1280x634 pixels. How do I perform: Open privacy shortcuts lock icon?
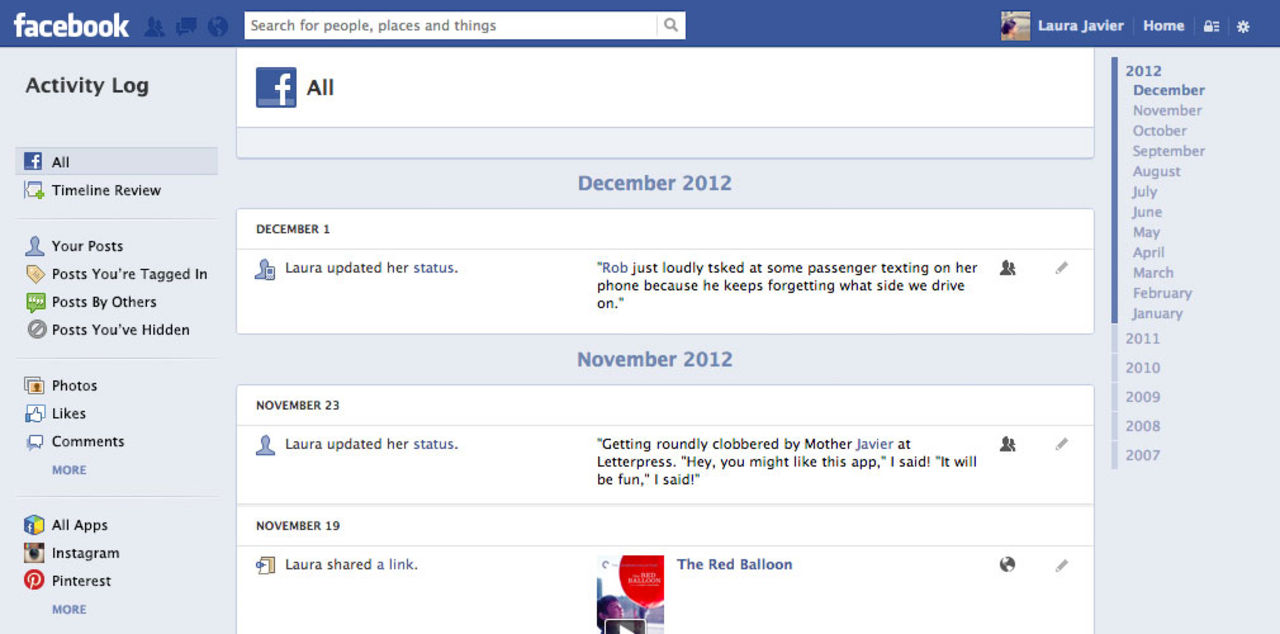coord(1211,27)
